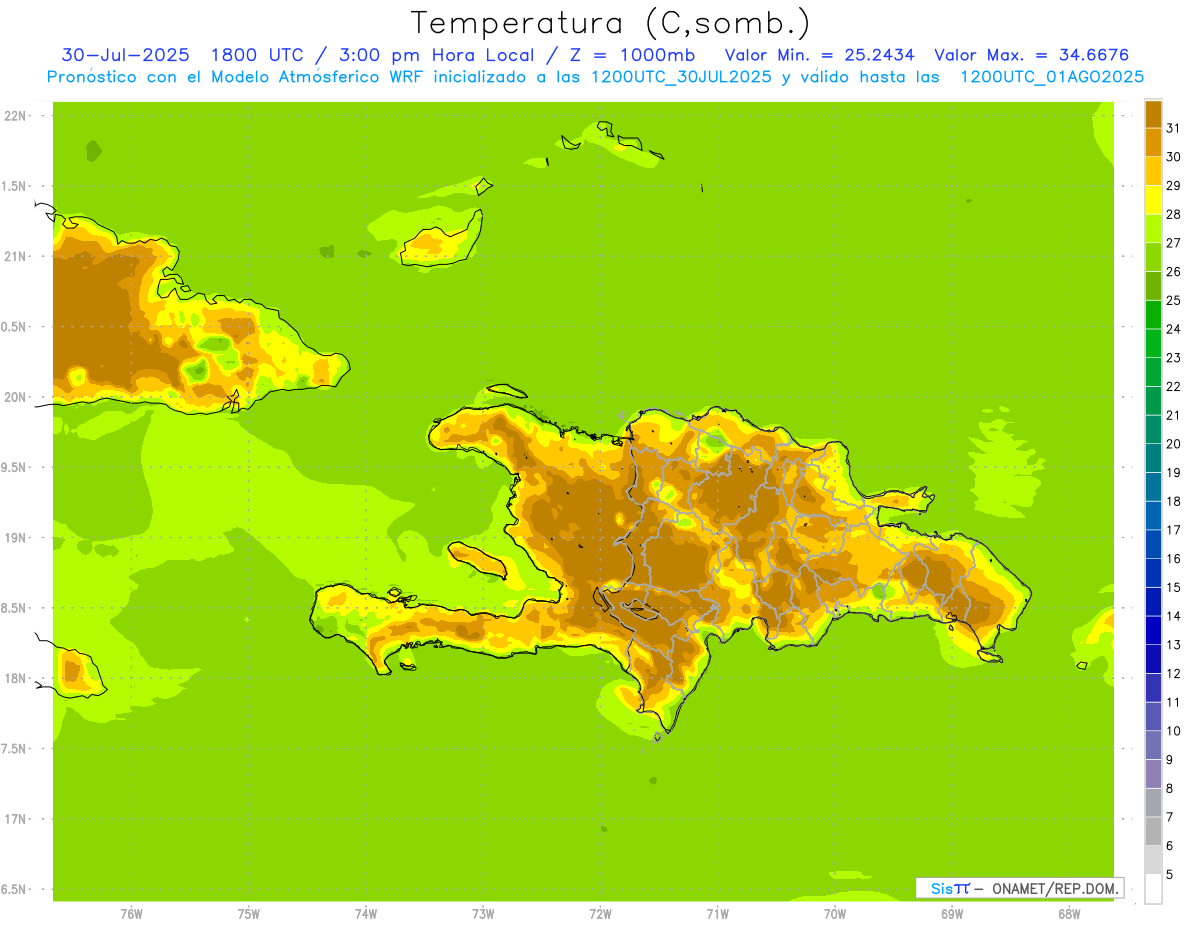Image resolution: width=1200 pixels, height=927 pixels.
Task: Click the "68W" longitude axis label
Action: pos(1069,913)
